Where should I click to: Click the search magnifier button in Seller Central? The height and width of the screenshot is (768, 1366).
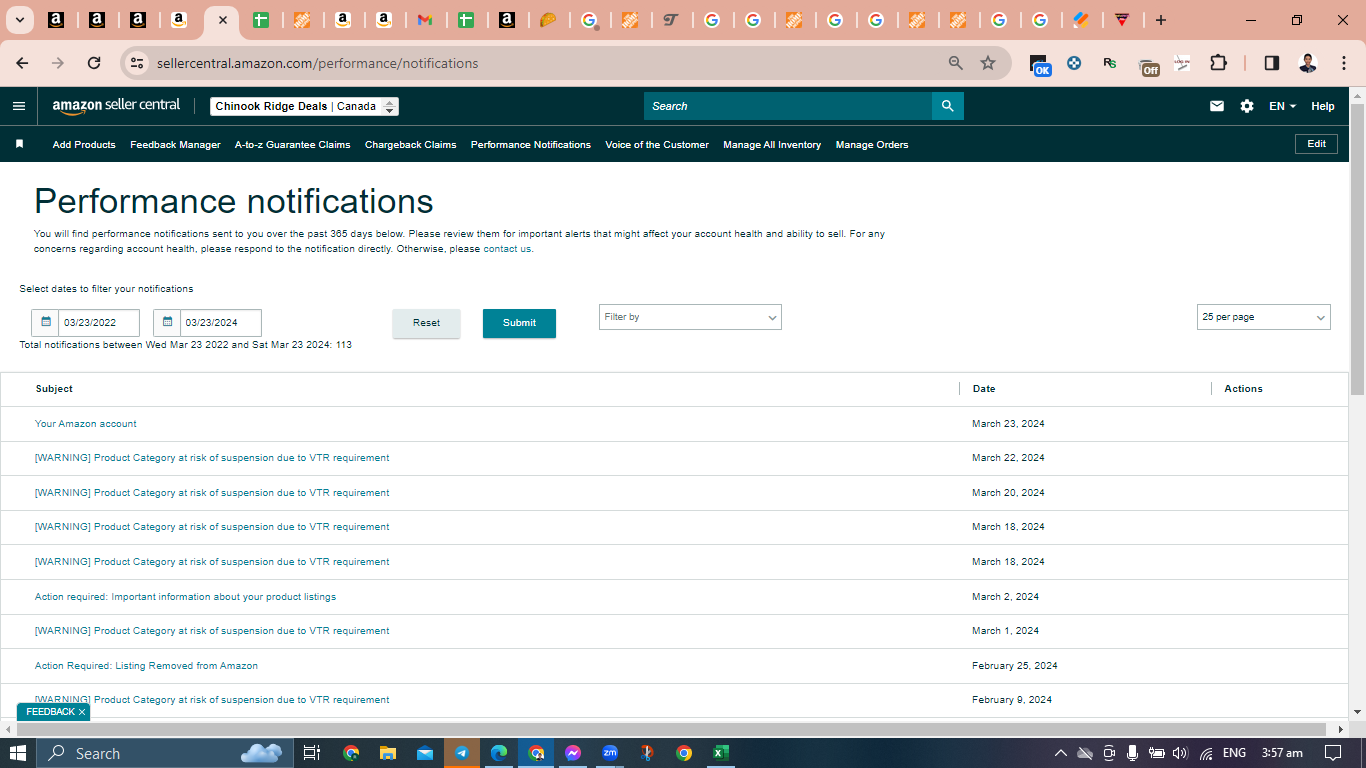coord(947,106)
